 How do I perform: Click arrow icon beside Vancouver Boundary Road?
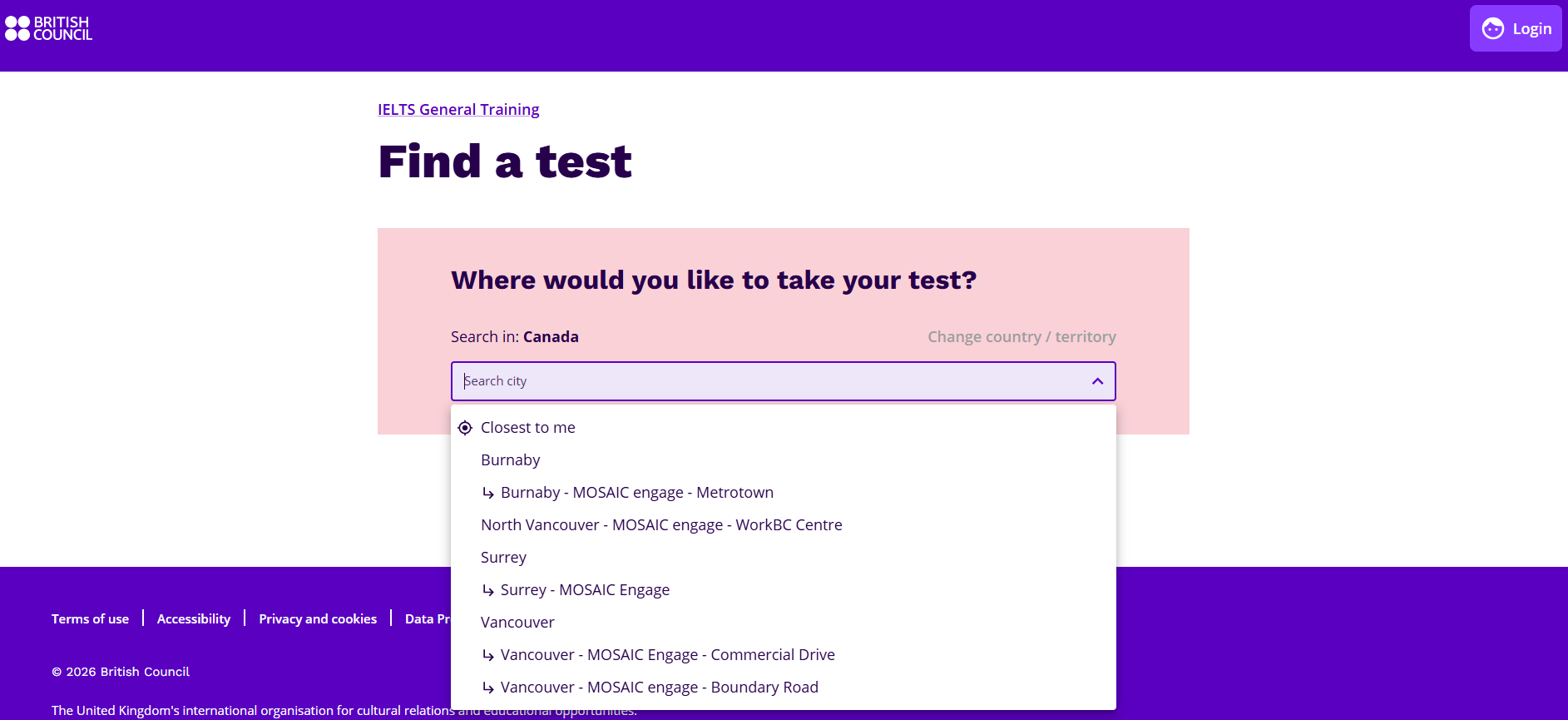point(488,688)
